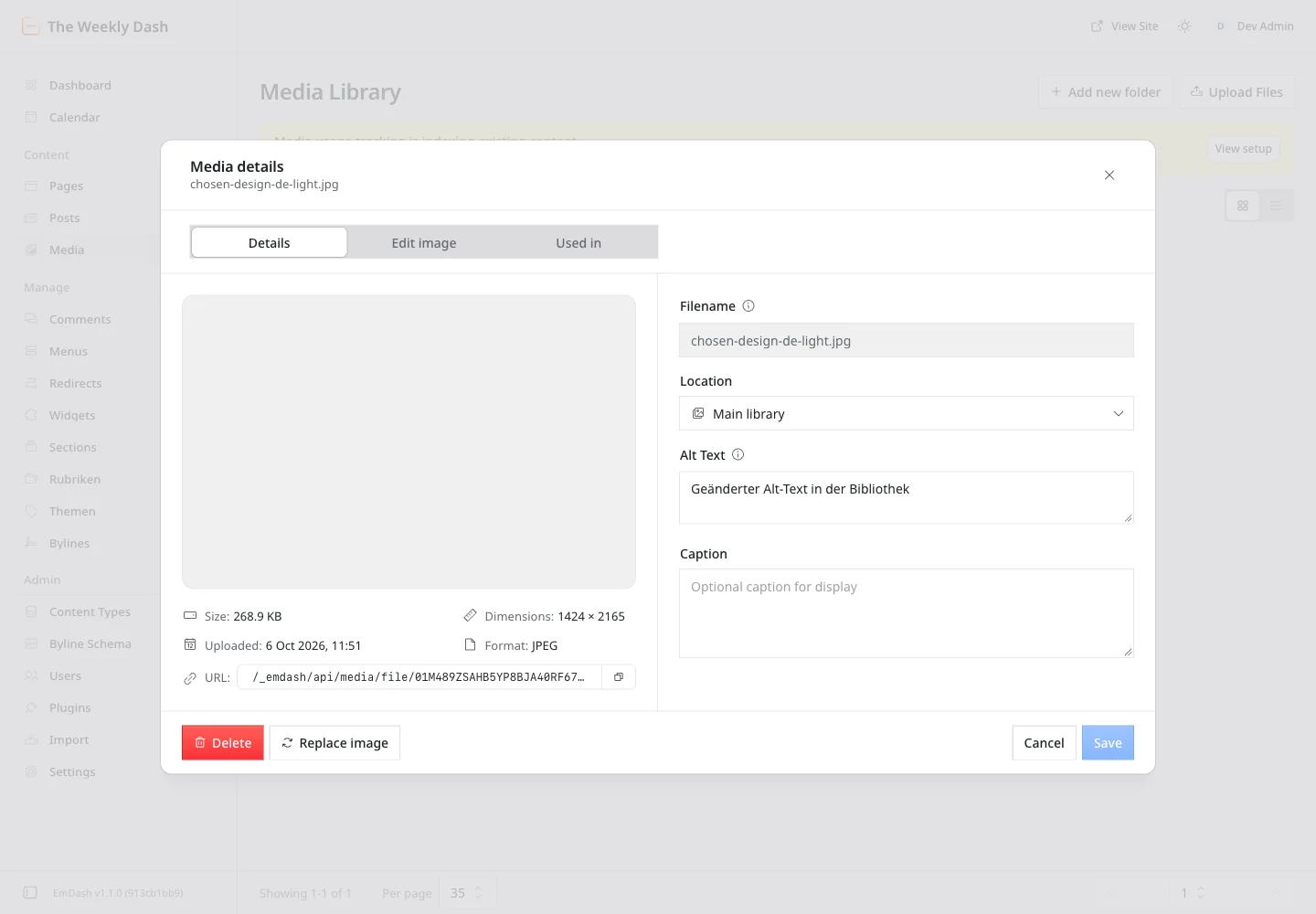Click the Alt Text field
The image size is (1316, 914).
[x=907, y=498]
